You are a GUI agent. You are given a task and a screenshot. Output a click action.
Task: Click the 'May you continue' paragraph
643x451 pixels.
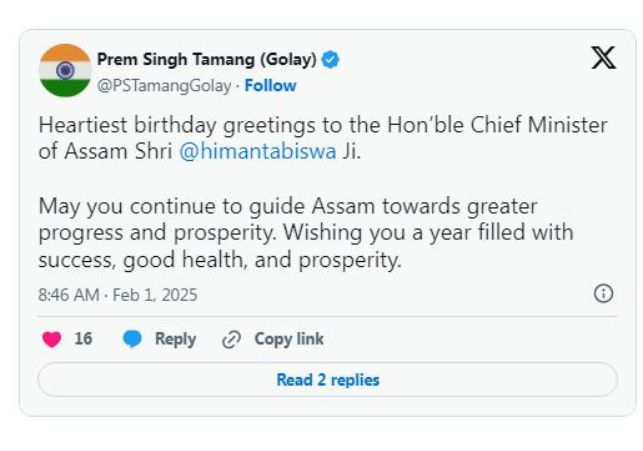(306, 233)
